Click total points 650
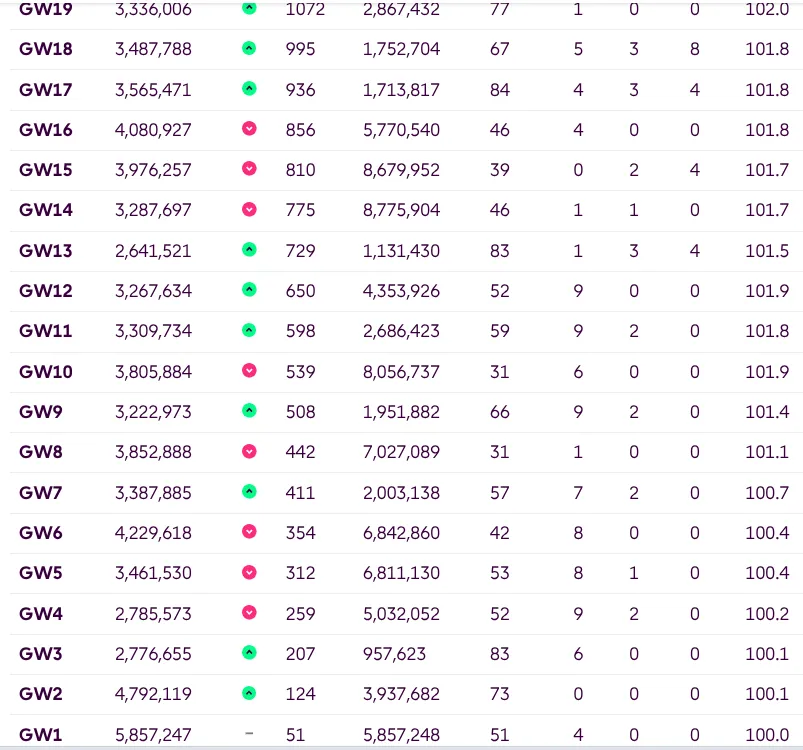 (x=301, y=291)
